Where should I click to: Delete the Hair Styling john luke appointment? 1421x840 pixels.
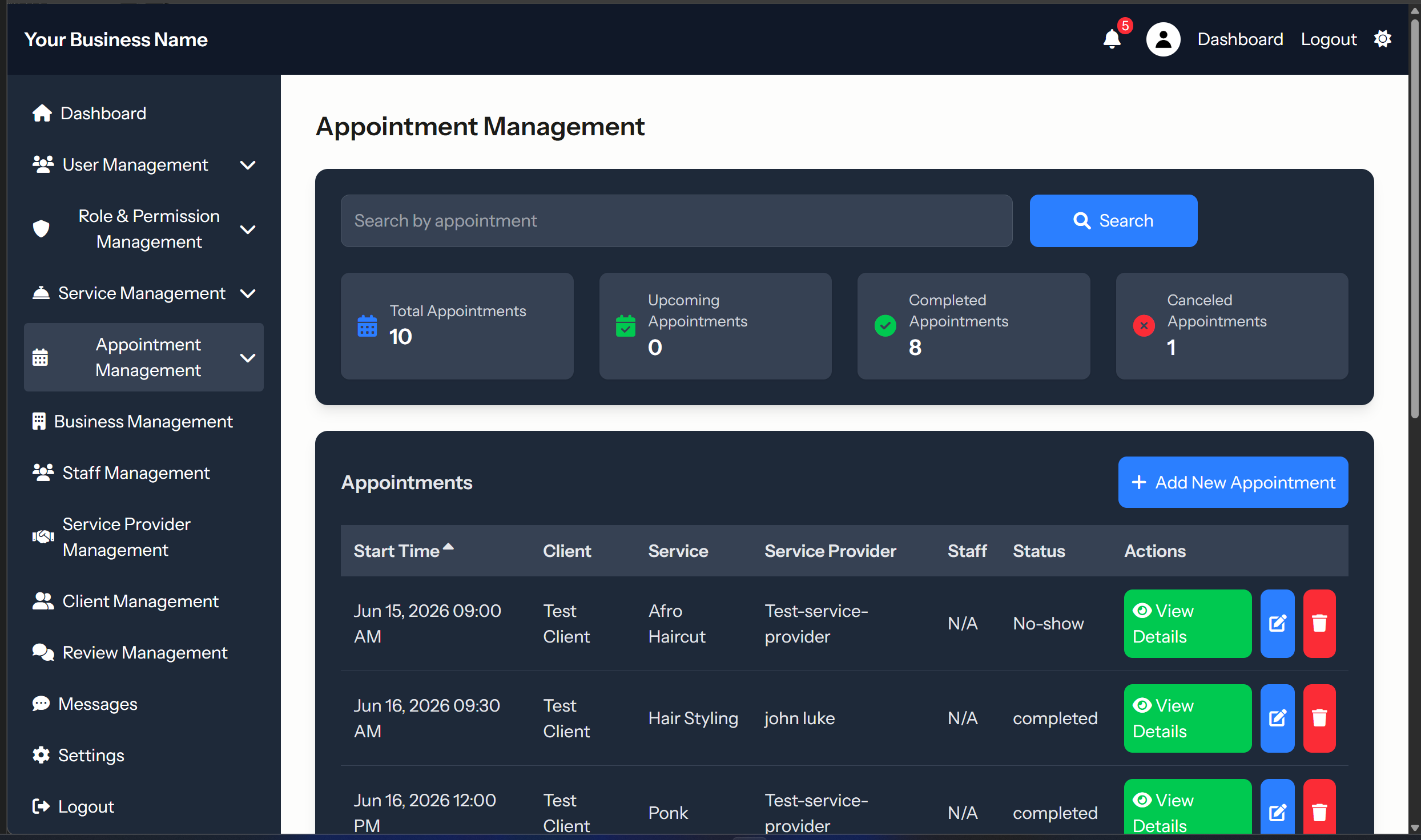click(x=1319, y=718)
